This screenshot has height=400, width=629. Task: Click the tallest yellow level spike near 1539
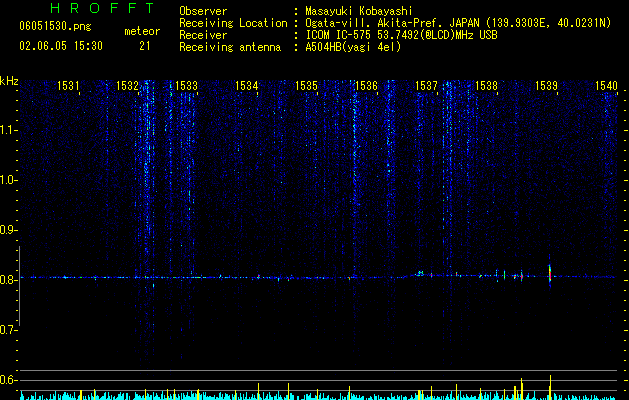pyautogui.click(x=550, y=387)
